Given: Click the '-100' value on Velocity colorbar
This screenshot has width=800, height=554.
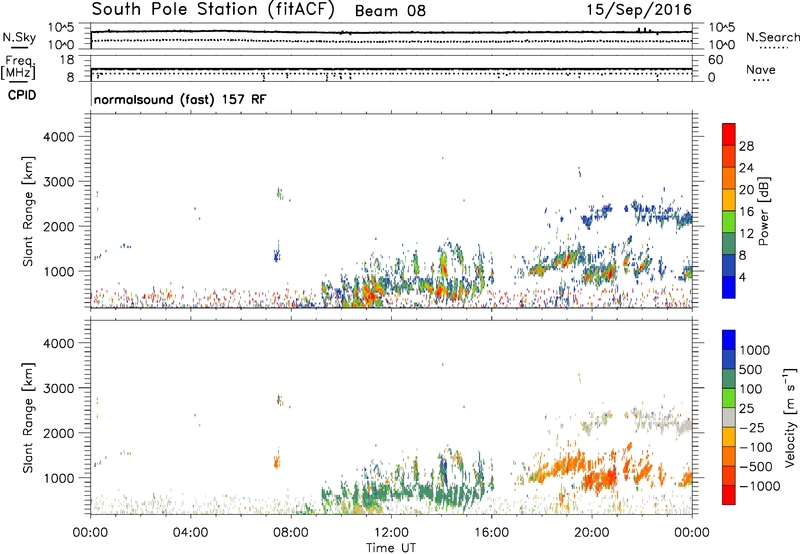Looking at the screenshot, I should pyautogui.click(x=756, y=447).
